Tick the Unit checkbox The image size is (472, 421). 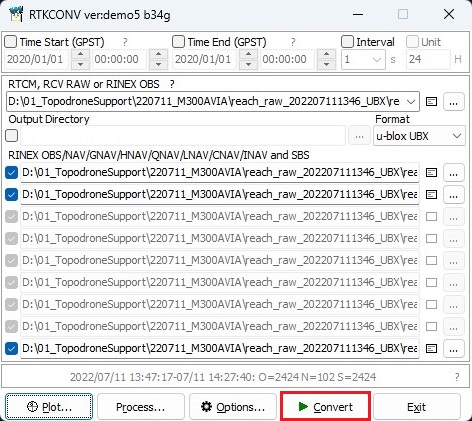coord(412,42)
